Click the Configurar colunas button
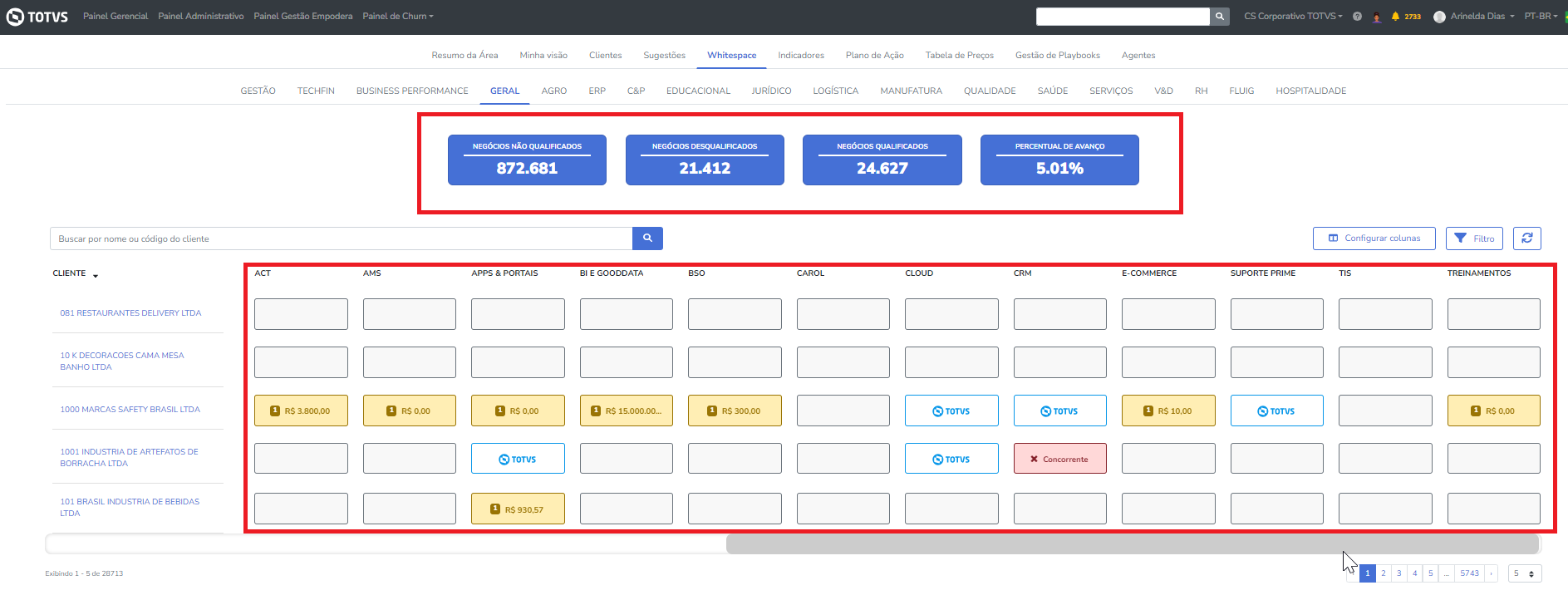Screen dimensions: 1568x595 pos(1374,238)
